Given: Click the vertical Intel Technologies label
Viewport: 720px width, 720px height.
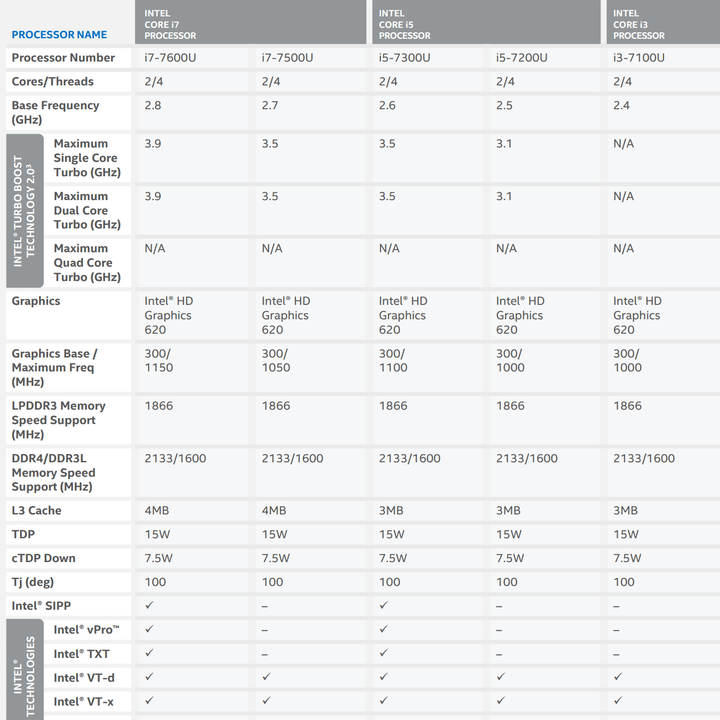Looking at the screenshot, I should point(25,670).
